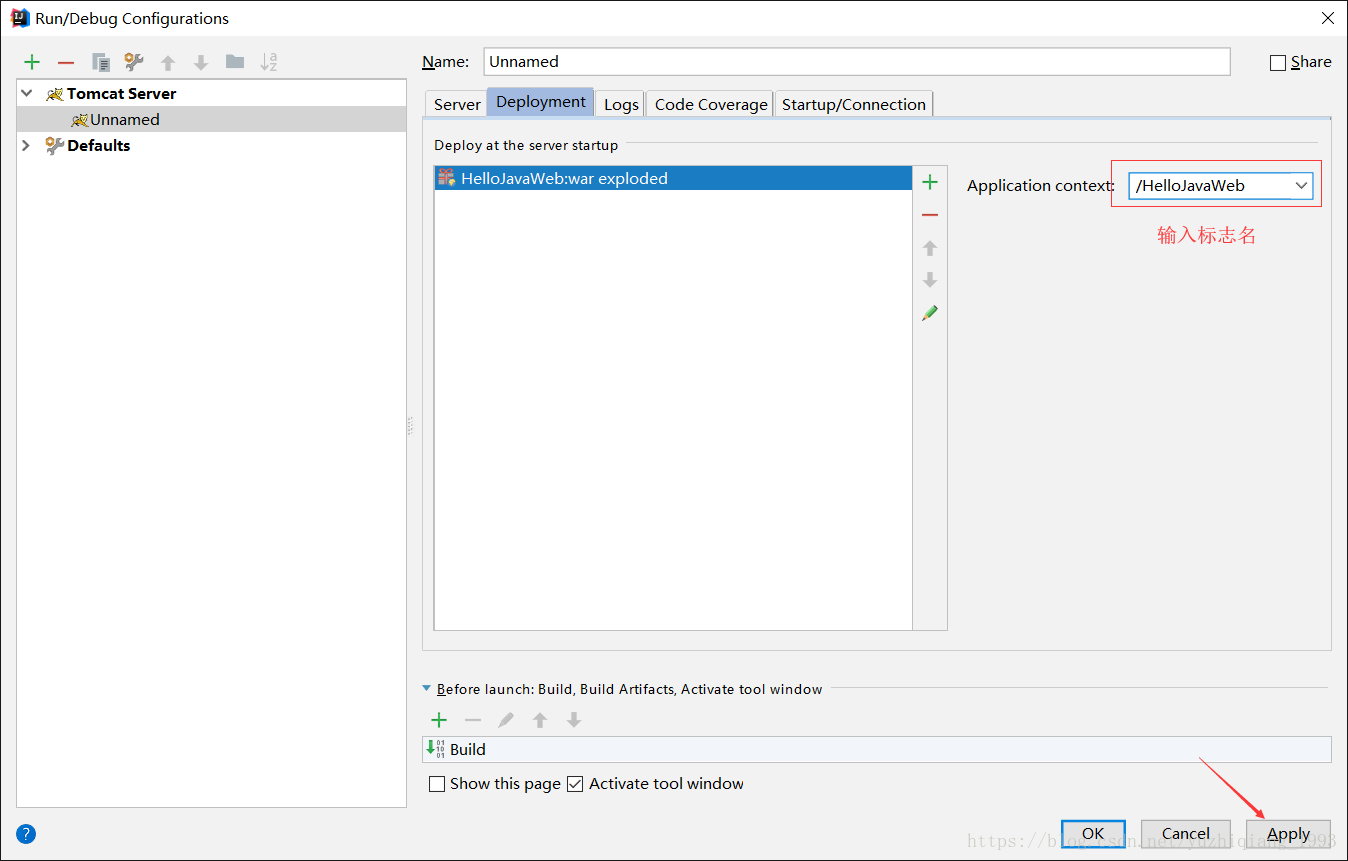Focus the Name input field

[857, 61]
